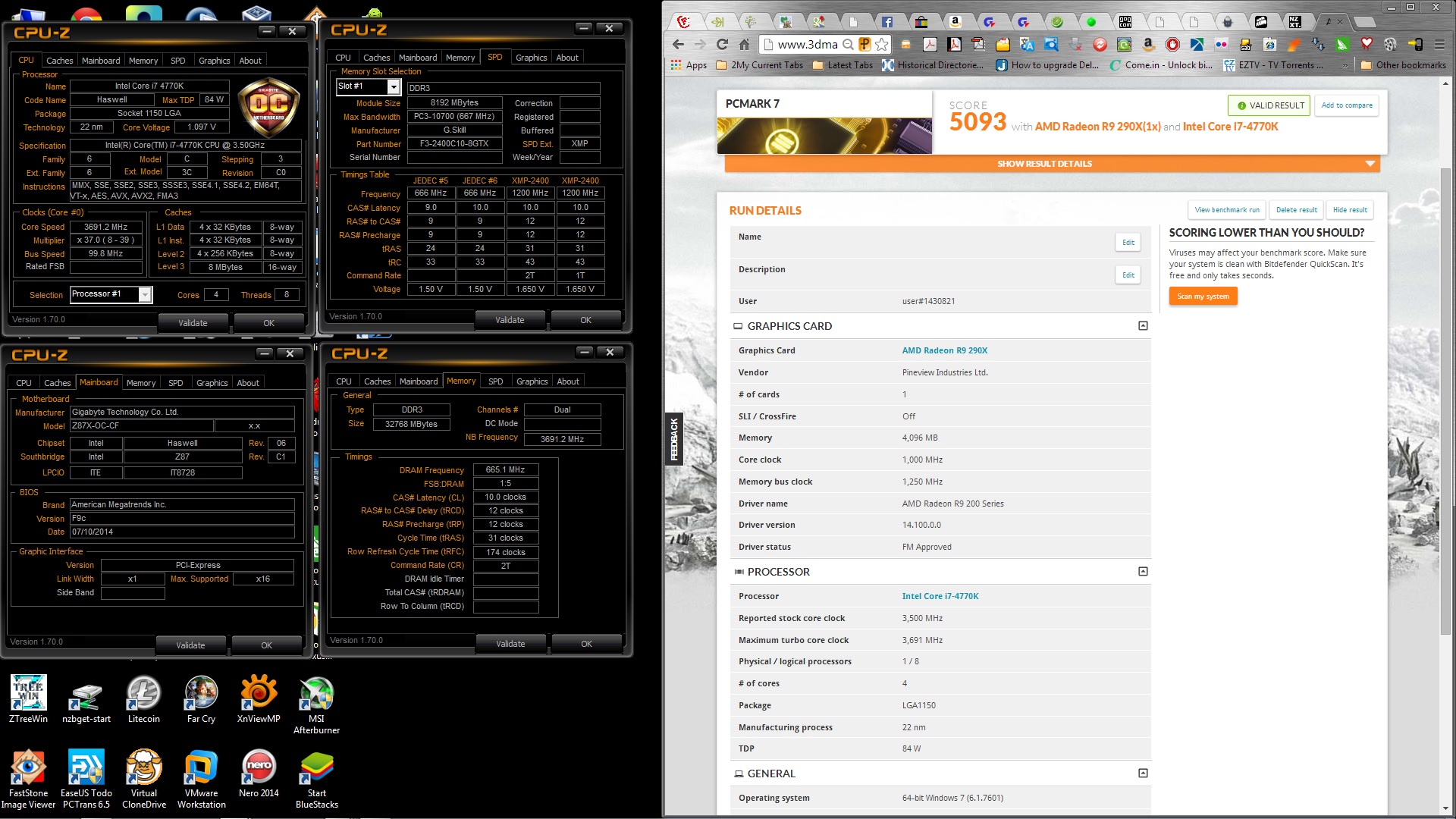Viewport: 1456px width, 819px height.
Task: Open Far Cry desktop icon
Action: (201, 699)
